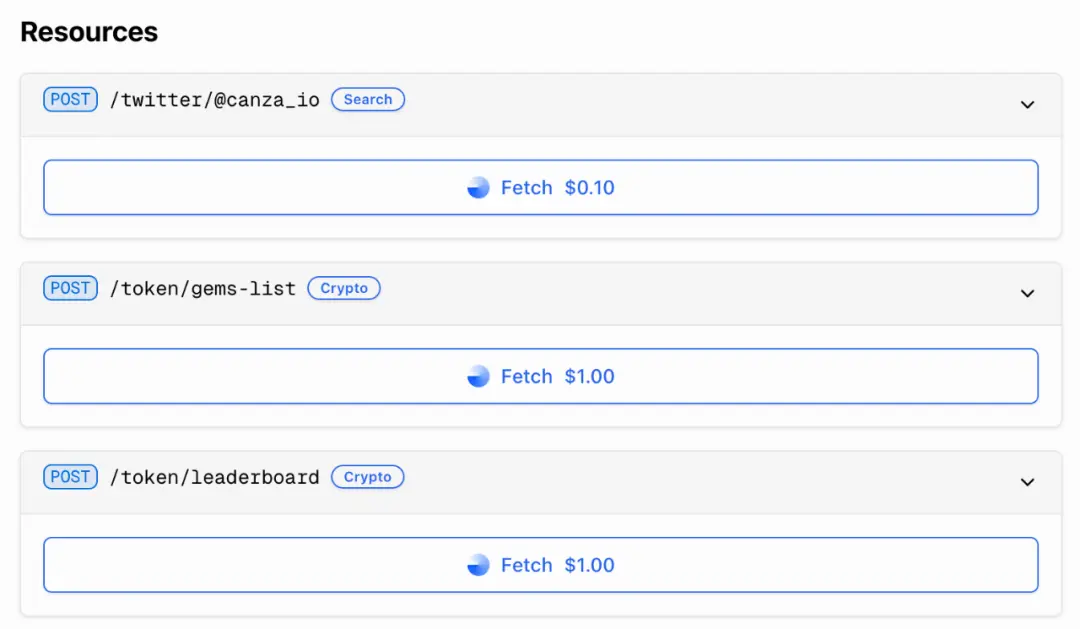Select the Crypto tag on the leaderboard endpoint

pos(368,477)
